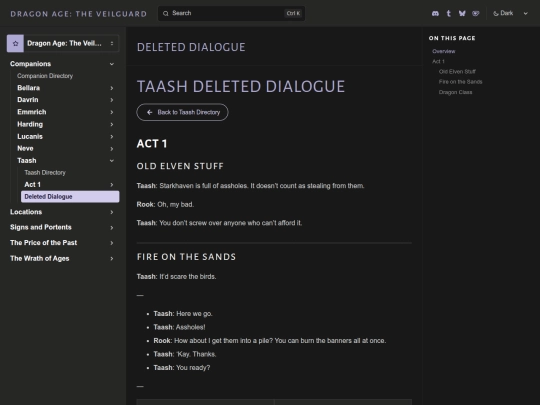Click the Old Elven Stuff heading
Screen dimensions: 540x405
[180, 166]
